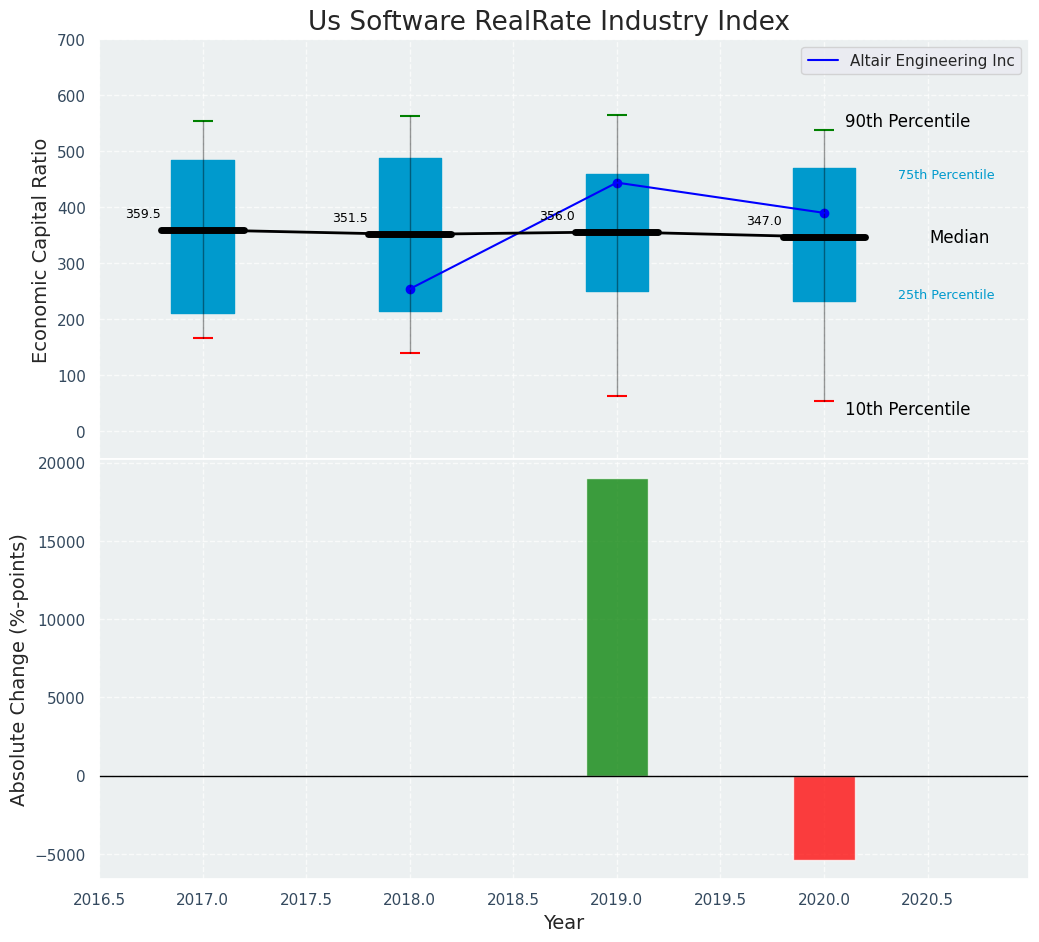Click the chart title Us Software RealRate Industry Index
1039x942 pixels.
tap(549, 21)
